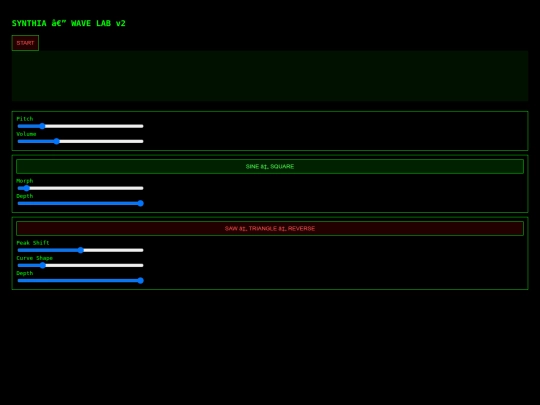540x405 pixels.
Task: Click the Volume label
Action: 26,134
